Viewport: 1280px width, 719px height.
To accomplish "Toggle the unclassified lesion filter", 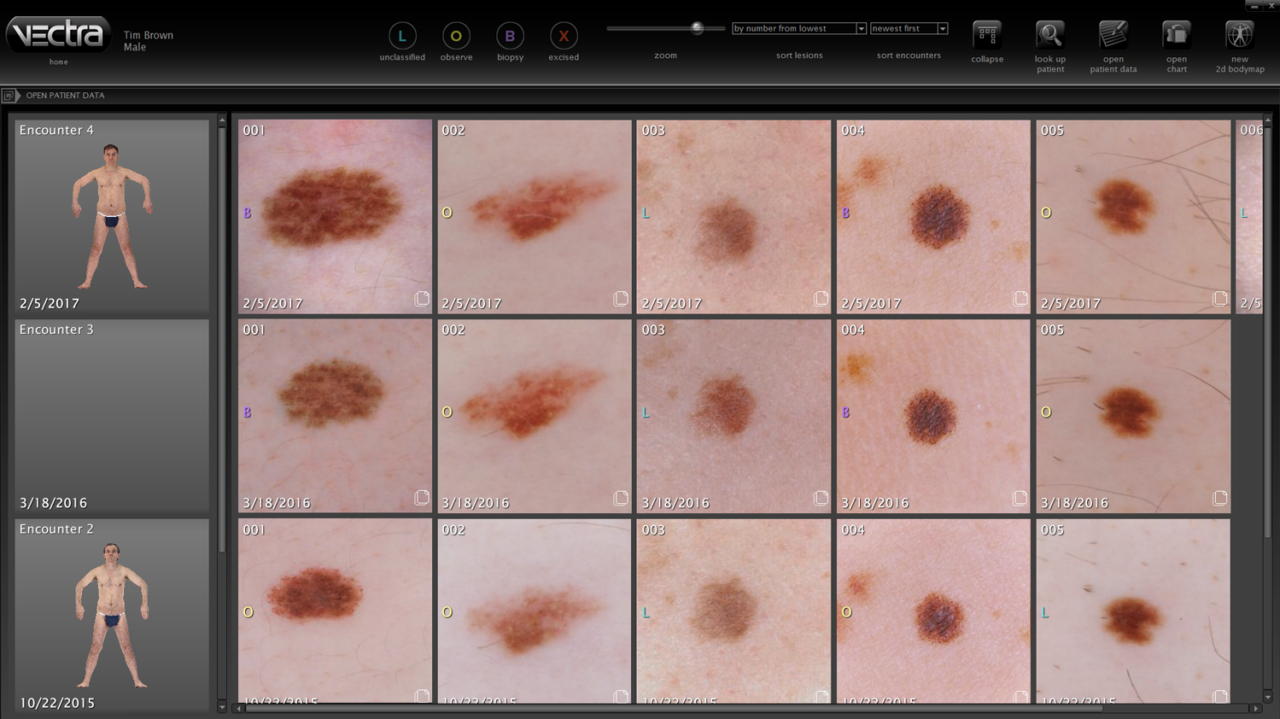I will [402, 36].
